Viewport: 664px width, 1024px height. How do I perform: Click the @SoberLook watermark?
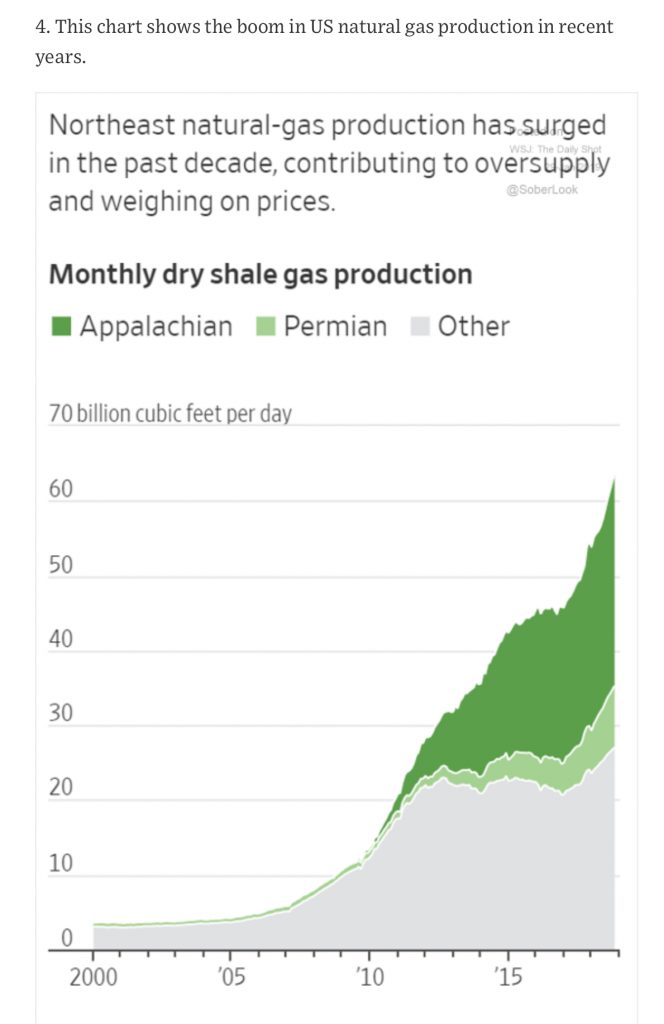(x=543, y=189)
